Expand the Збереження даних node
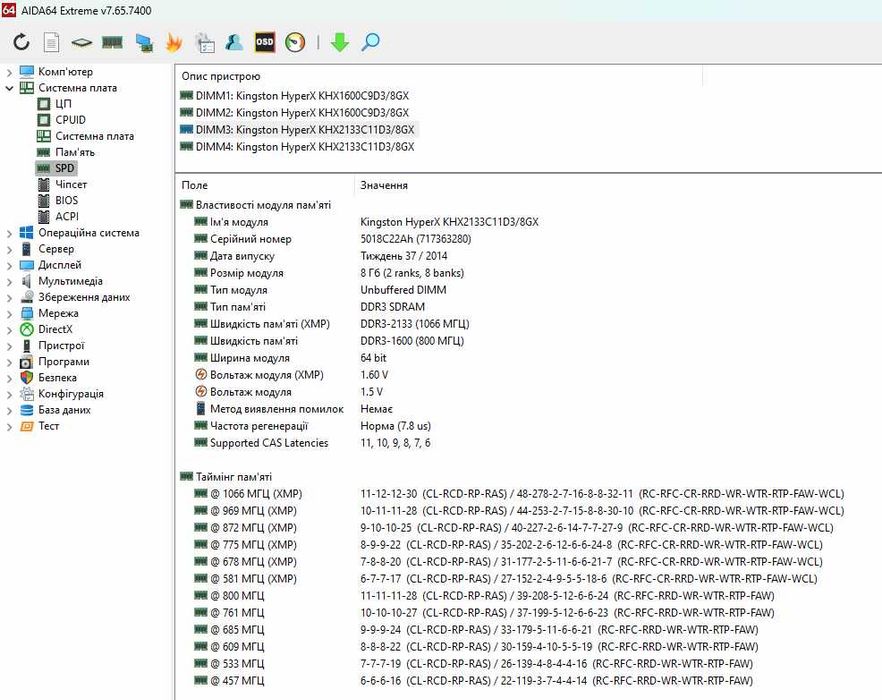 (x=9, y=298)
